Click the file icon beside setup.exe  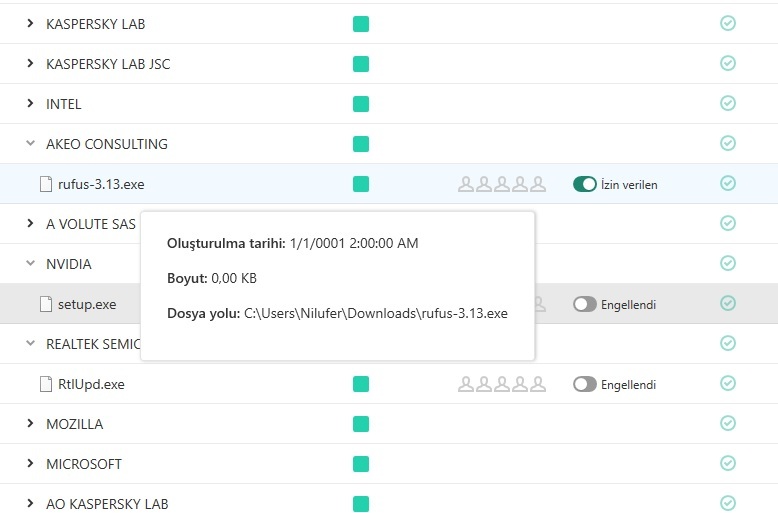(46, 304)
